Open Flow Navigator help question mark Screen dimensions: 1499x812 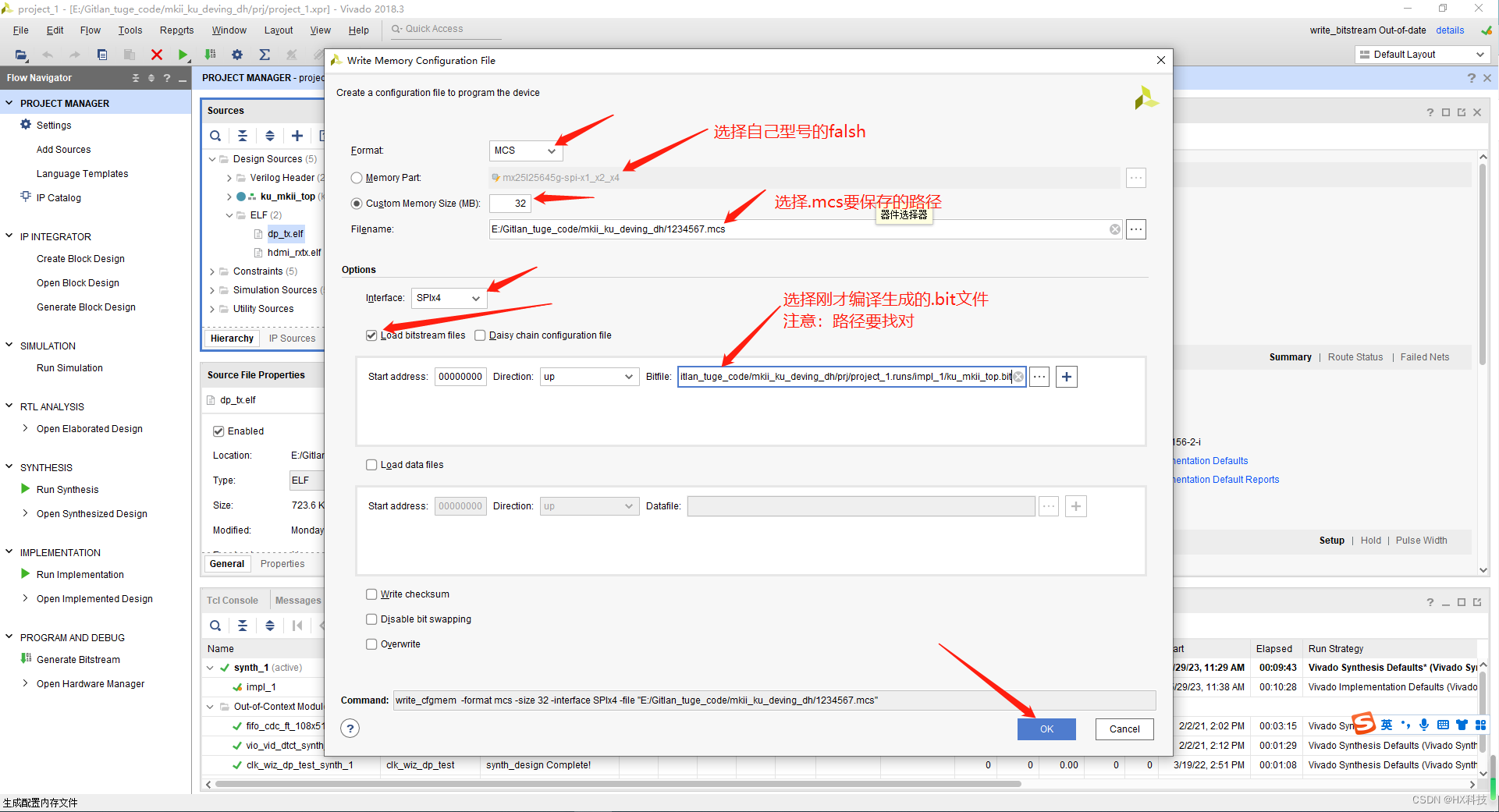point(167,78)
